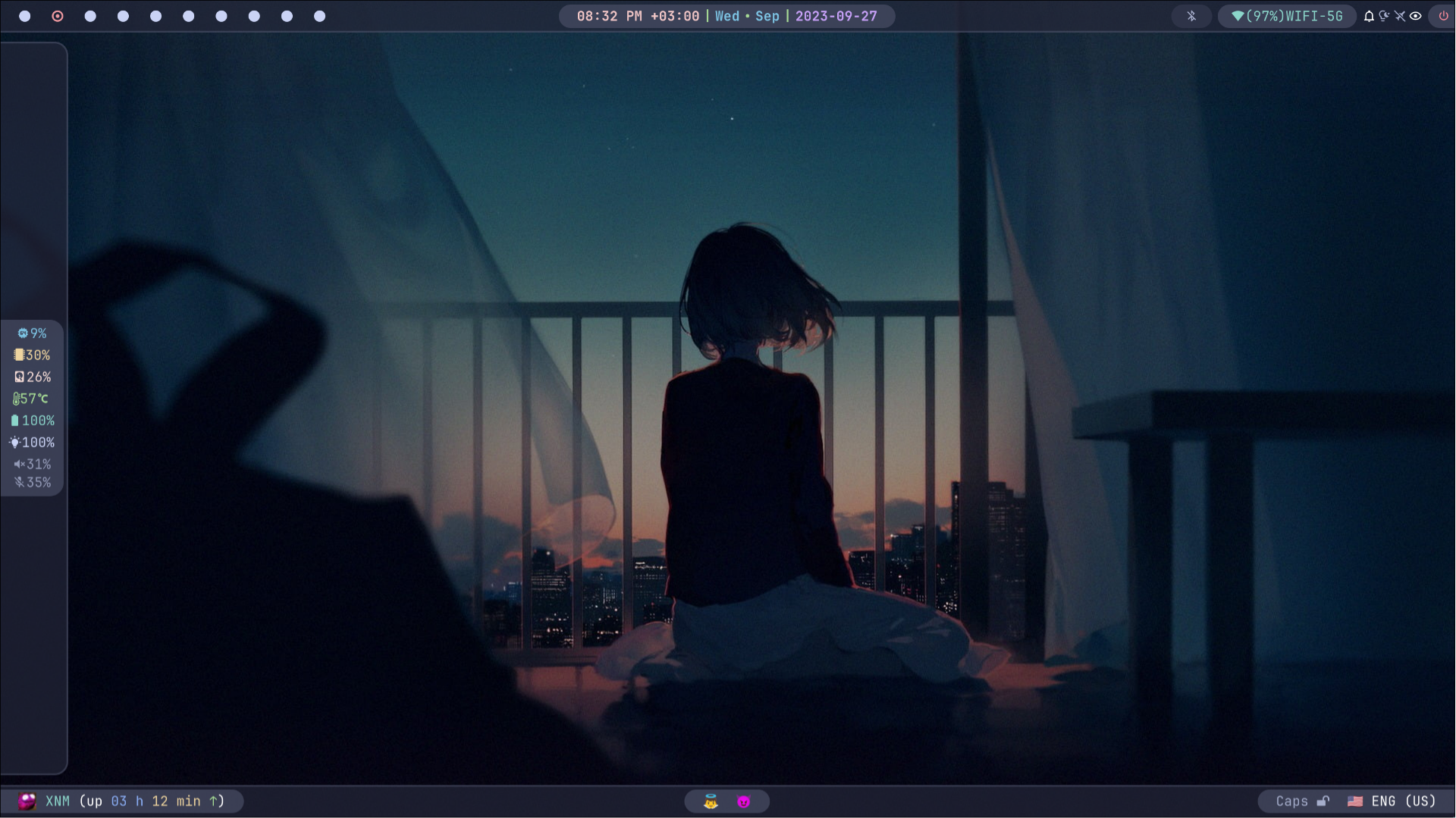Click the XNM username label
This screenshot has width=1456, height=818.
58,801
